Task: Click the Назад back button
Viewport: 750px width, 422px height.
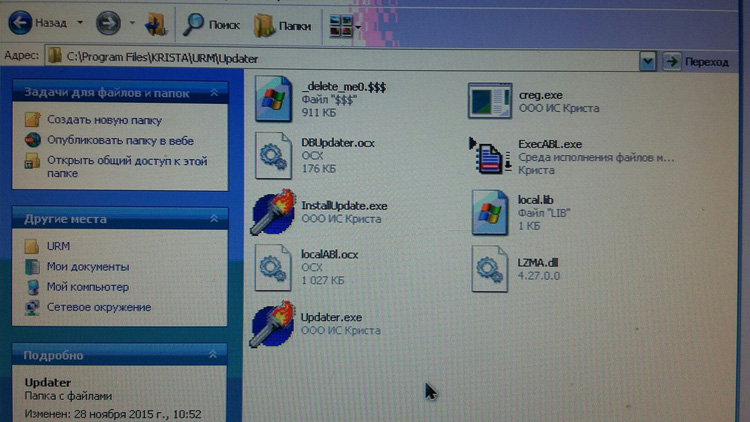Action: [x=40, y=21]
